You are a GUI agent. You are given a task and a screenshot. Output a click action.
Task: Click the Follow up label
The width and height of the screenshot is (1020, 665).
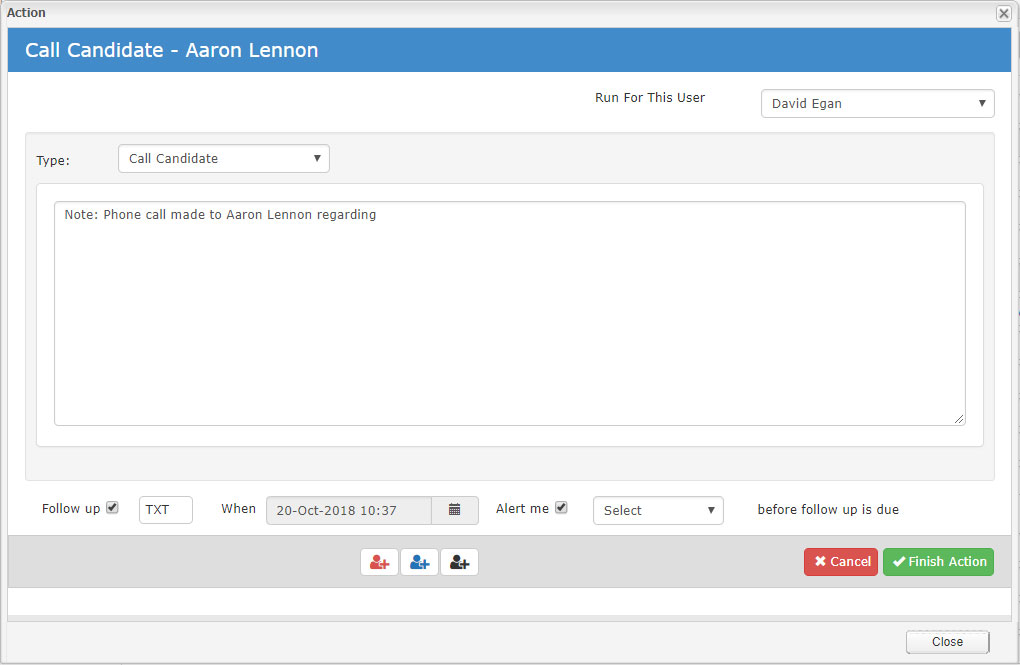71,509
